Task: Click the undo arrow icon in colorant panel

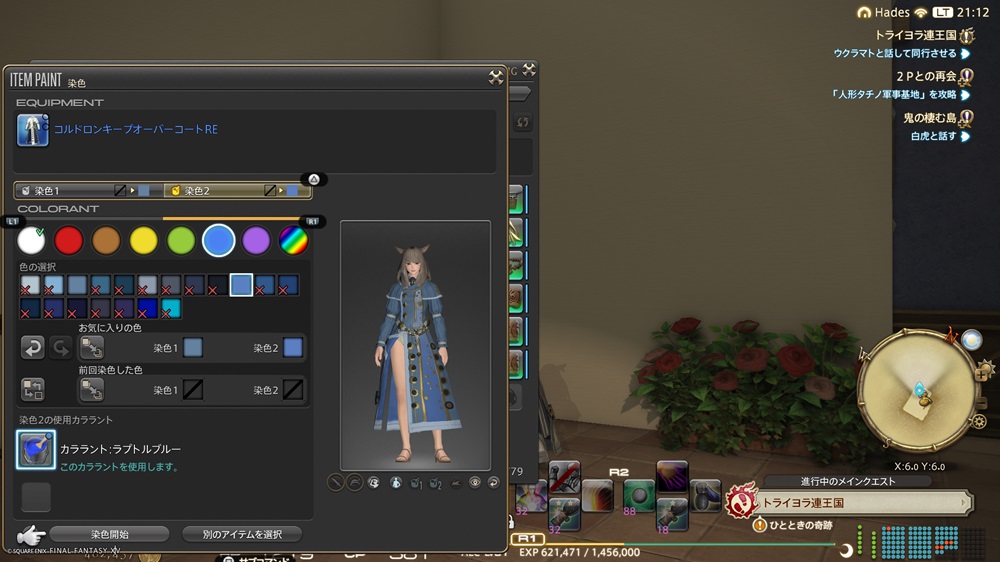Action: coord(33,348)
